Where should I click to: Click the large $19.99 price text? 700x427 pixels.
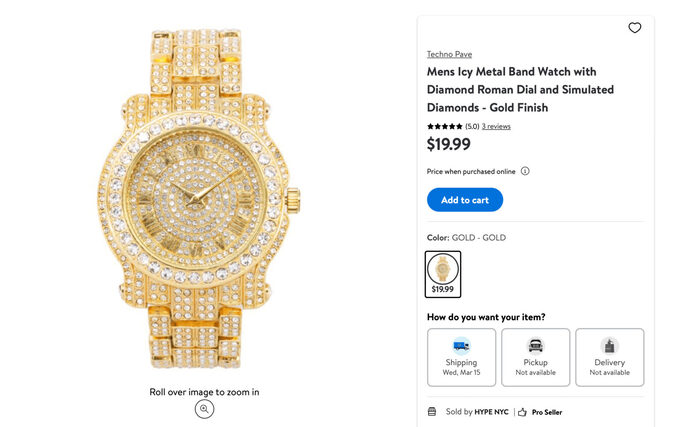click(448, 145)
